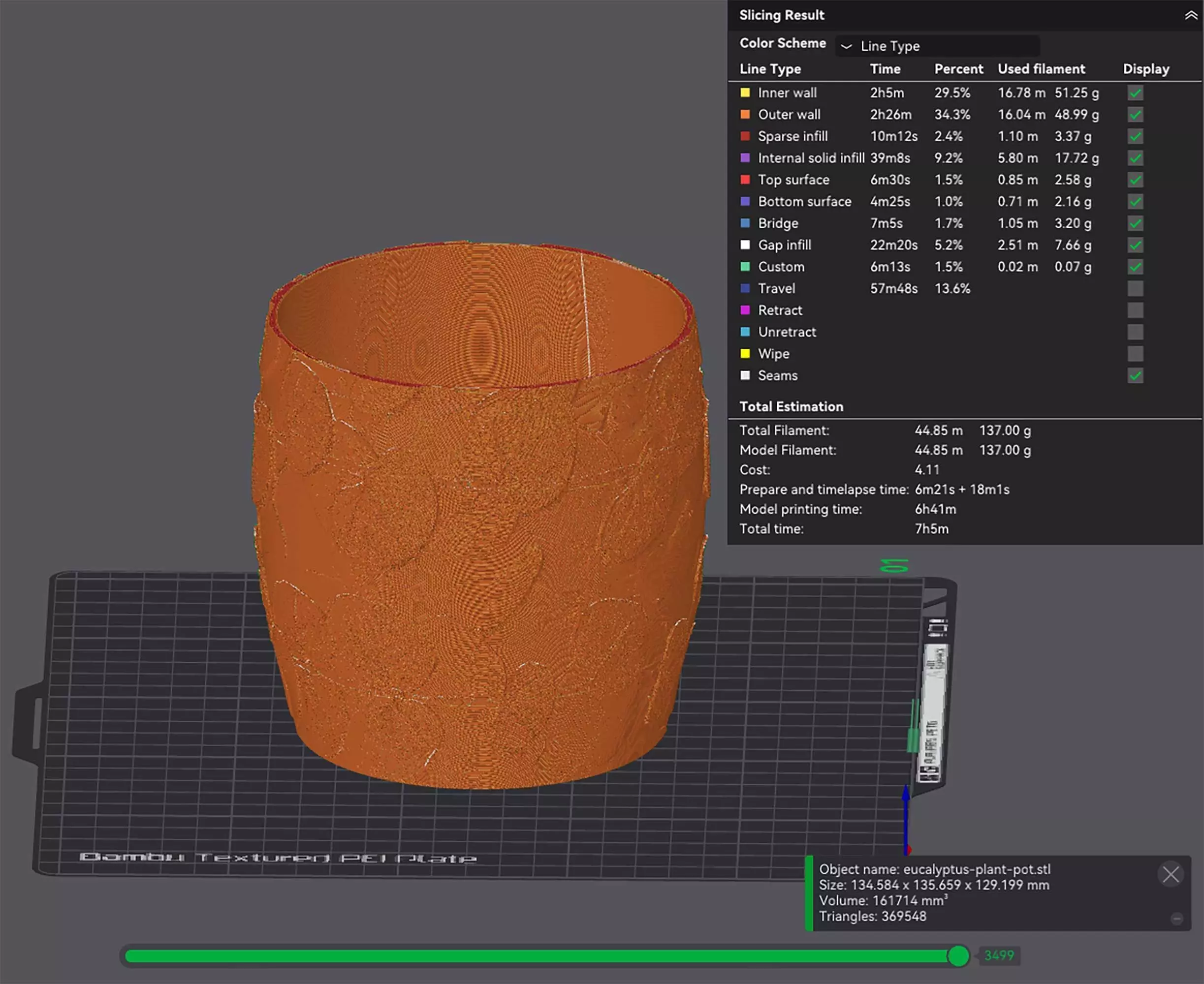The width and height of the screenshot is (1204, 984).
Task: Enable Retract display checkbox
Action: pos(1135,310)
